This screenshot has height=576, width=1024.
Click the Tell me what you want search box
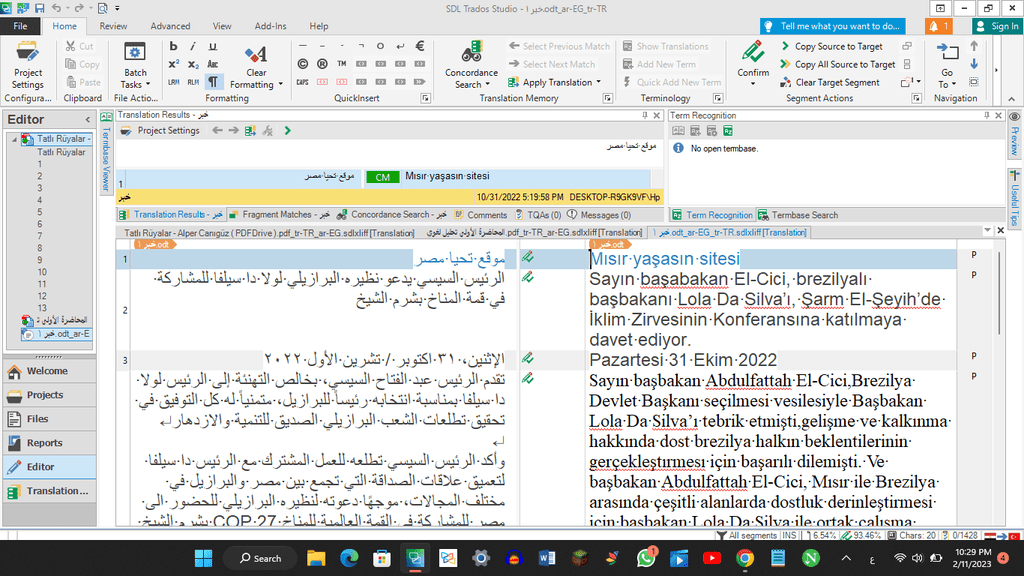click(840, 26)
